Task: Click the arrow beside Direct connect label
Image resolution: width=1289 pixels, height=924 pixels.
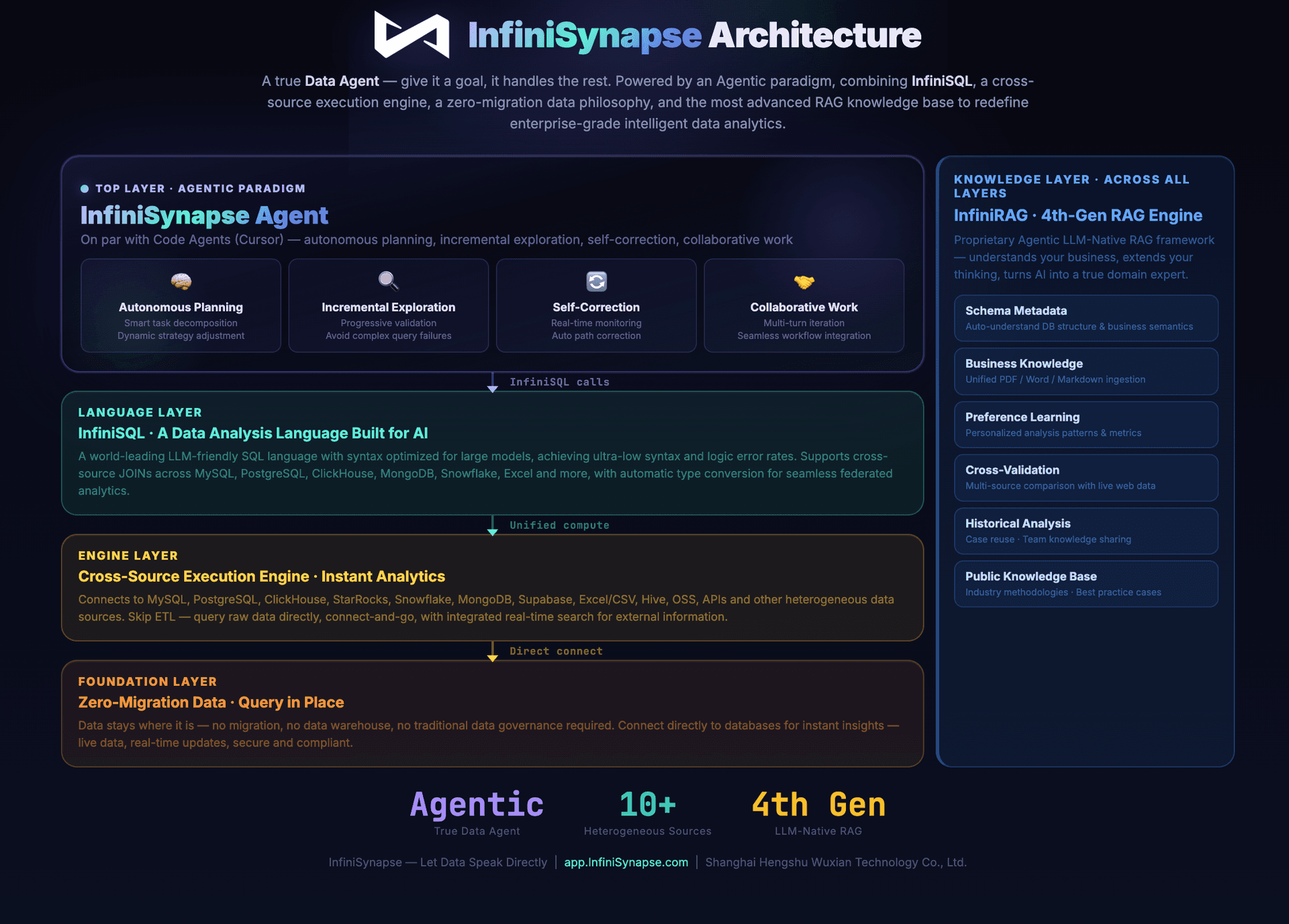Action: pyautogui.click(x=492, y=652)
